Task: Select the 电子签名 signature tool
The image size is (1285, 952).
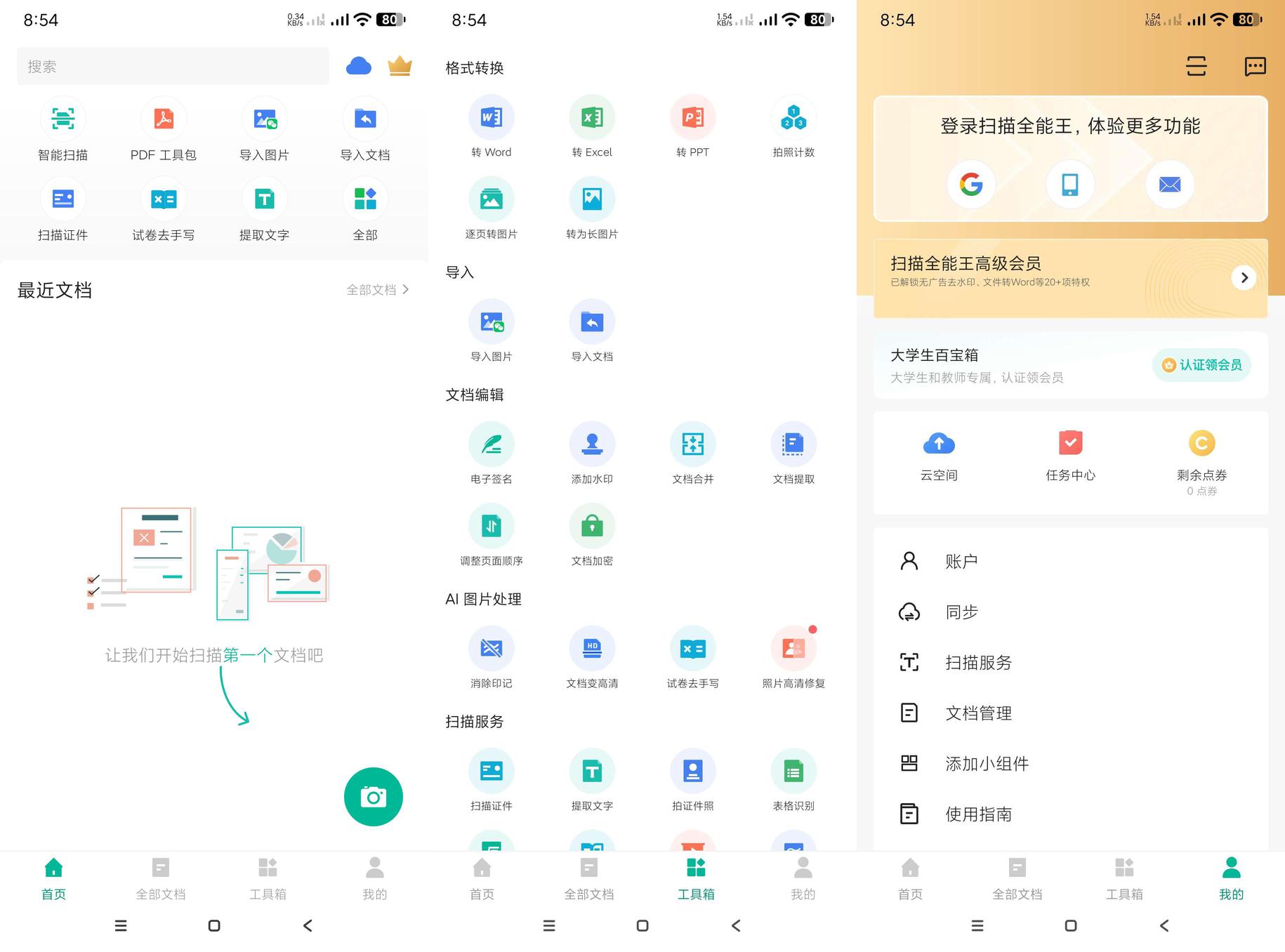Action: pos(491,444)
